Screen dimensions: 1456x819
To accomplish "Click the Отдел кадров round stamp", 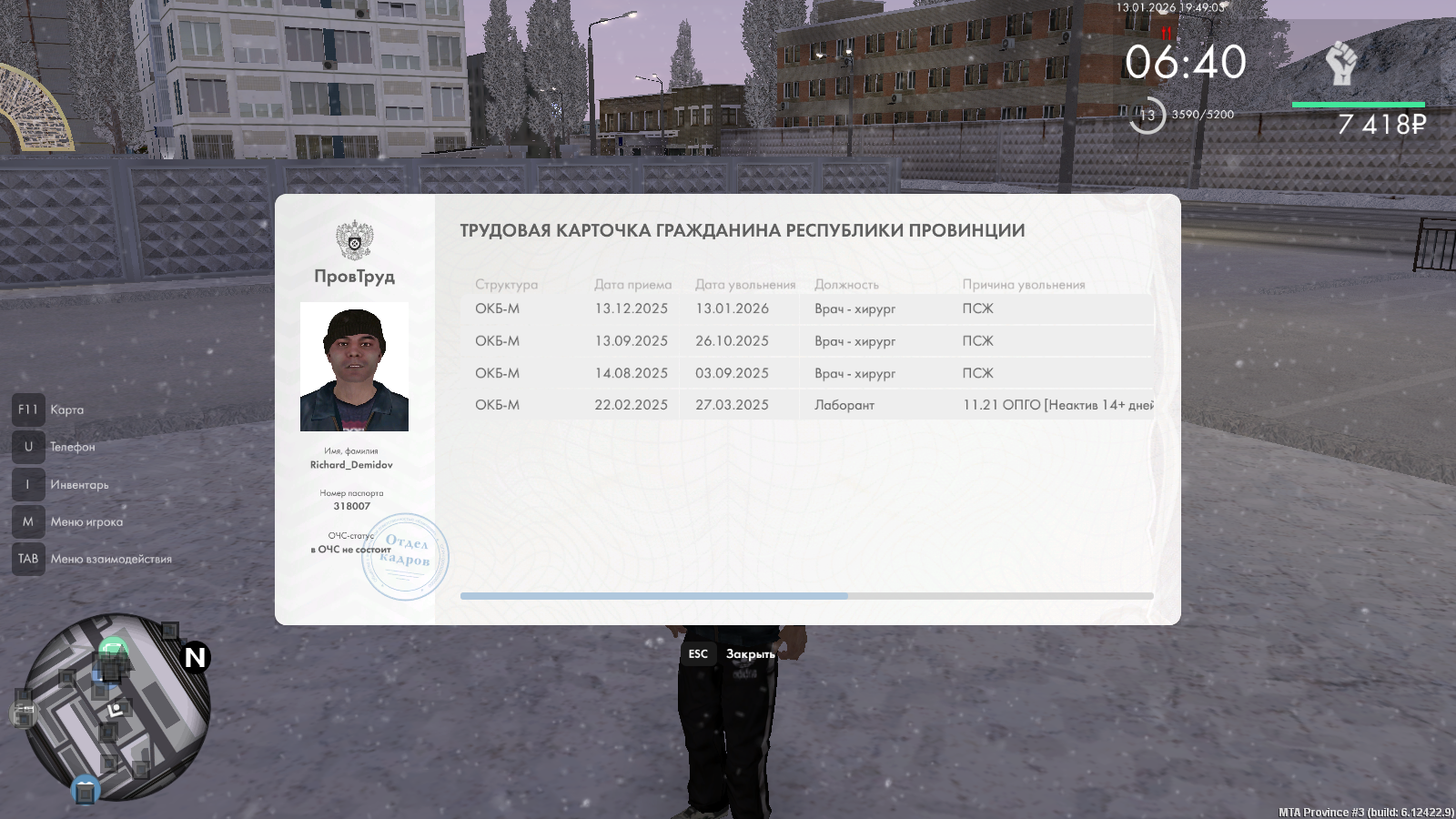I will 406,556.
